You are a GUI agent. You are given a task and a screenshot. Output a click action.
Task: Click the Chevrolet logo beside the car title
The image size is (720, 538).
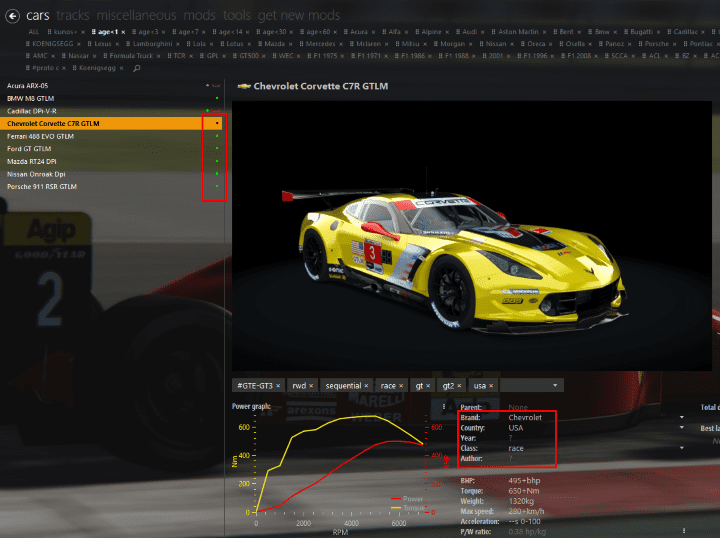point(244,87)
